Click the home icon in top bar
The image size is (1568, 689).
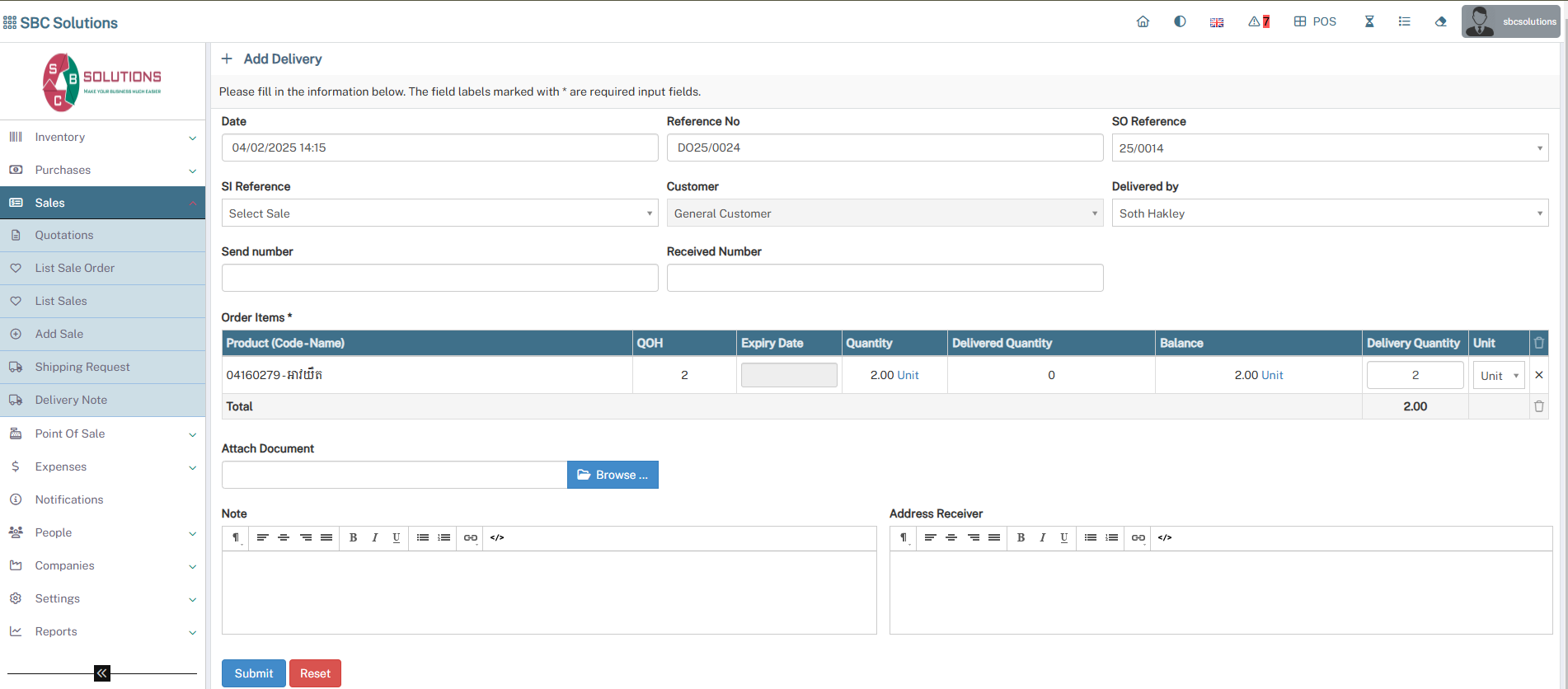tap(1143, 21)
